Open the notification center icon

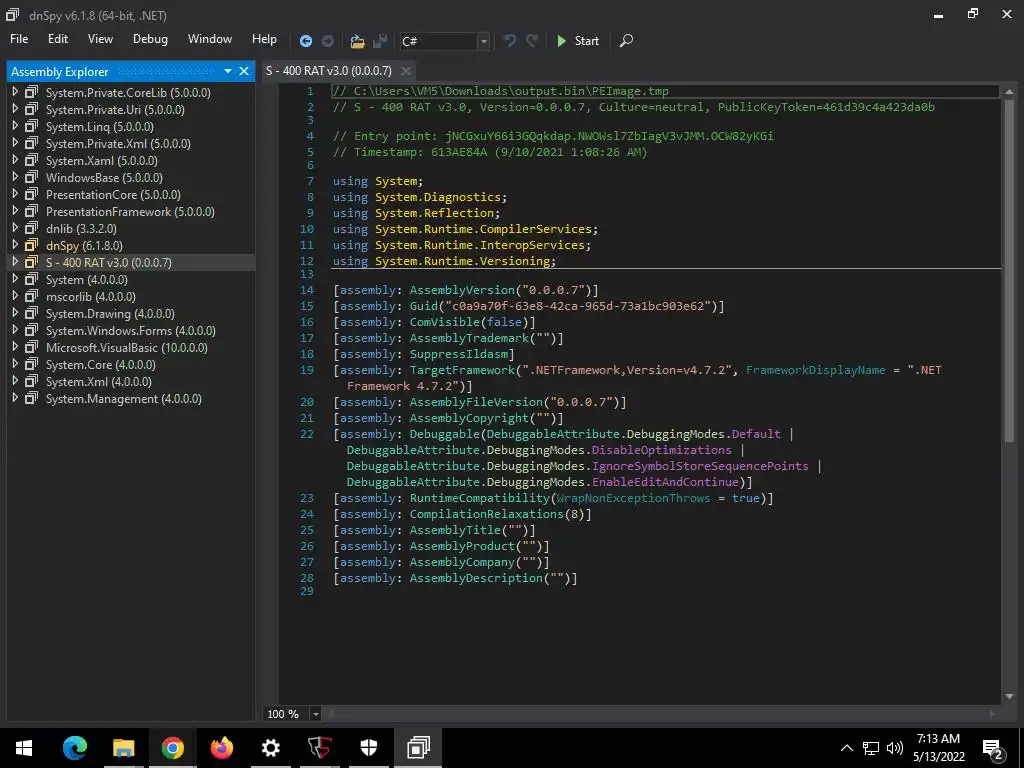[x=993, y=748]
